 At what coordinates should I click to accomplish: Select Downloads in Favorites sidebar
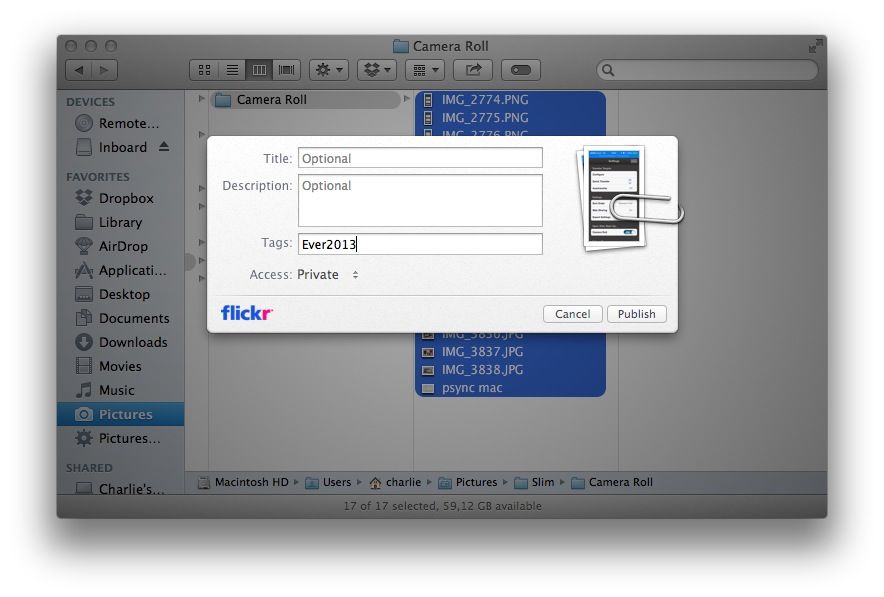pos(132,342)
